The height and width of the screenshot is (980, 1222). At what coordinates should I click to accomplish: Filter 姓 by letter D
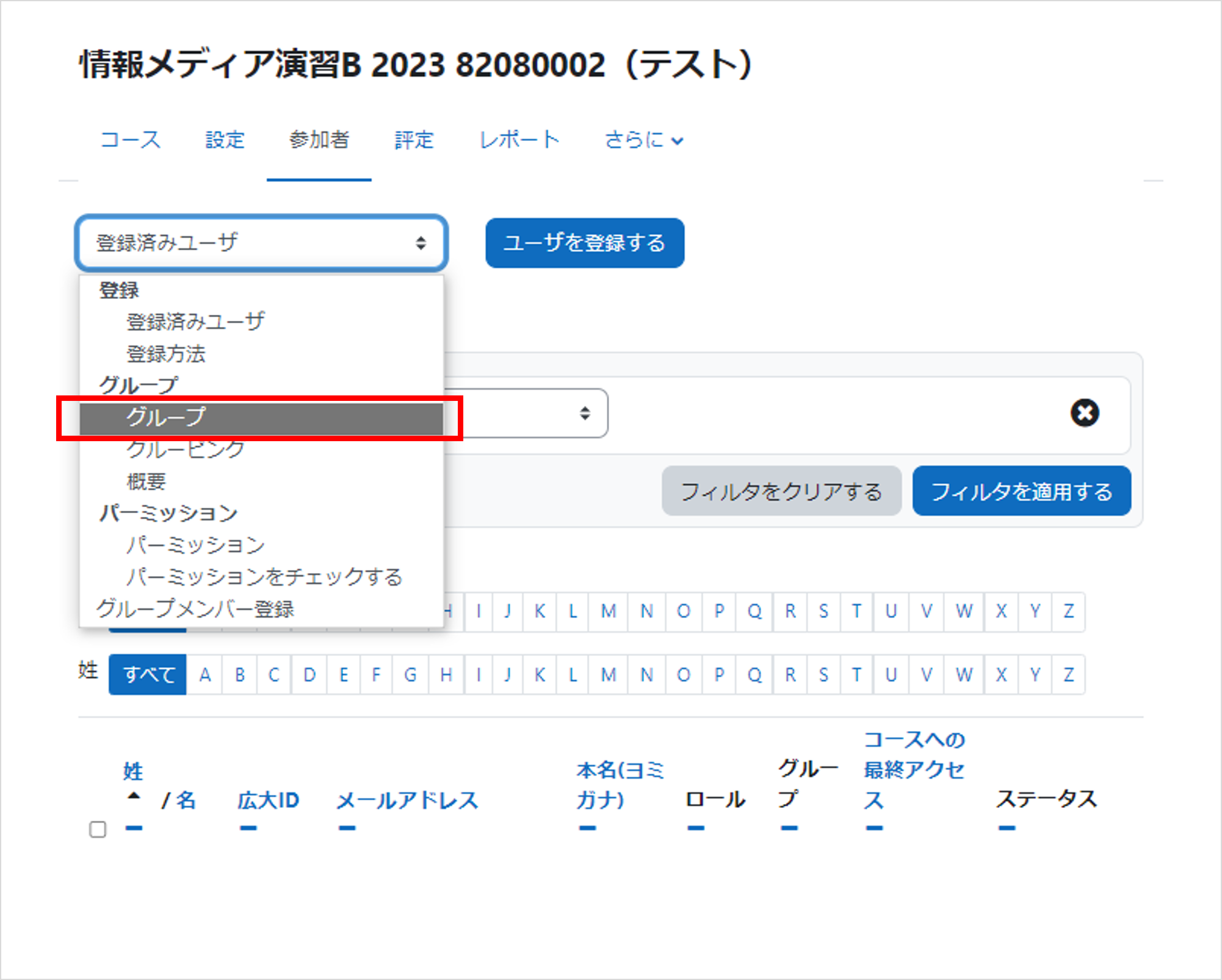[x=309, y=675]
